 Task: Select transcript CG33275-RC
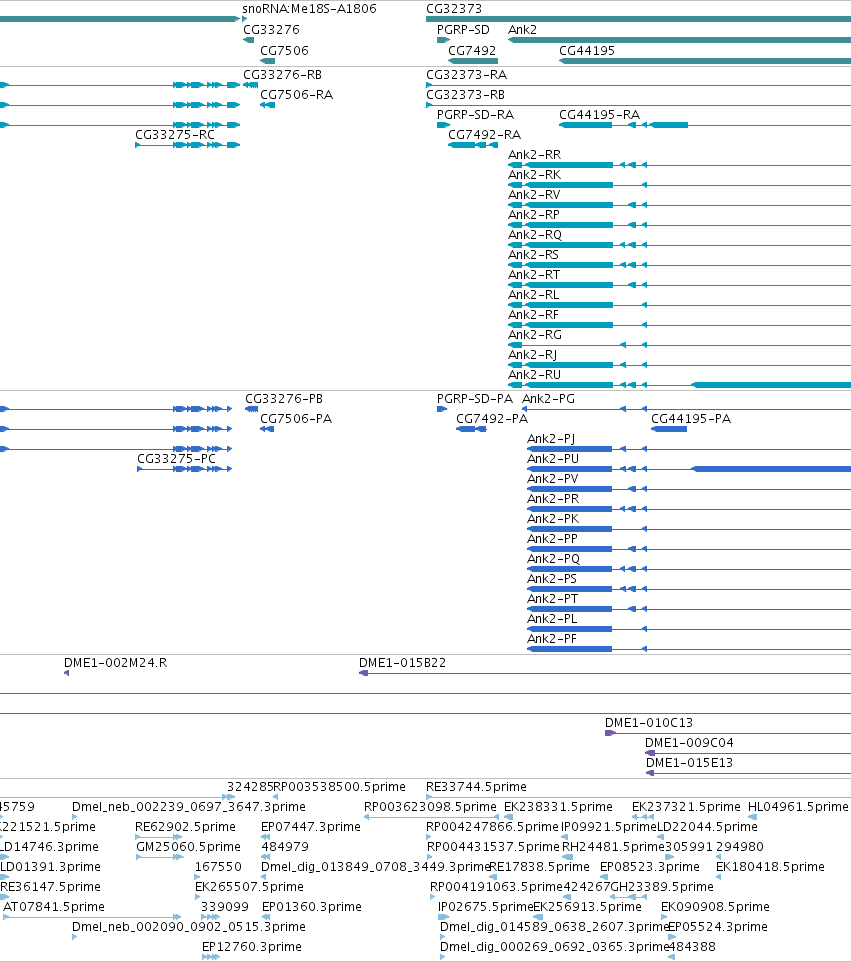tap(175, 134)
